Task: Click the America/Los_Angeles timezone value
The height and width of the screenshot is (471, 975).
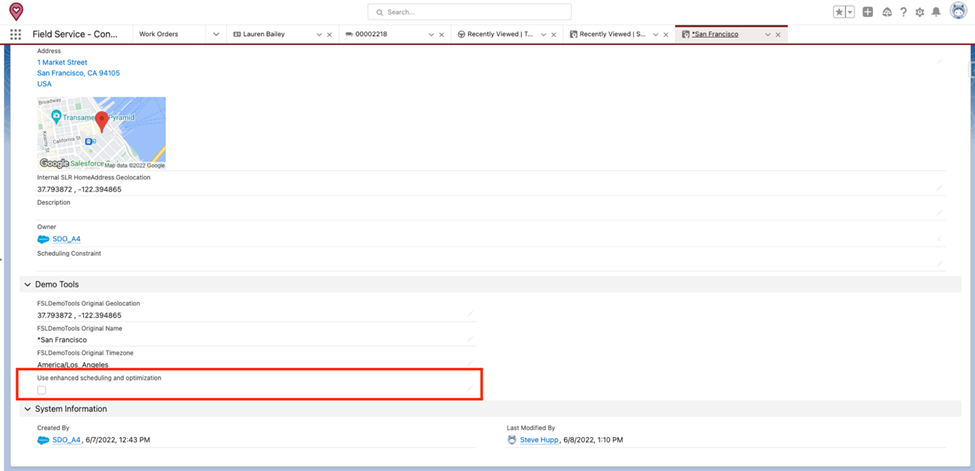Action: [73, 365]
